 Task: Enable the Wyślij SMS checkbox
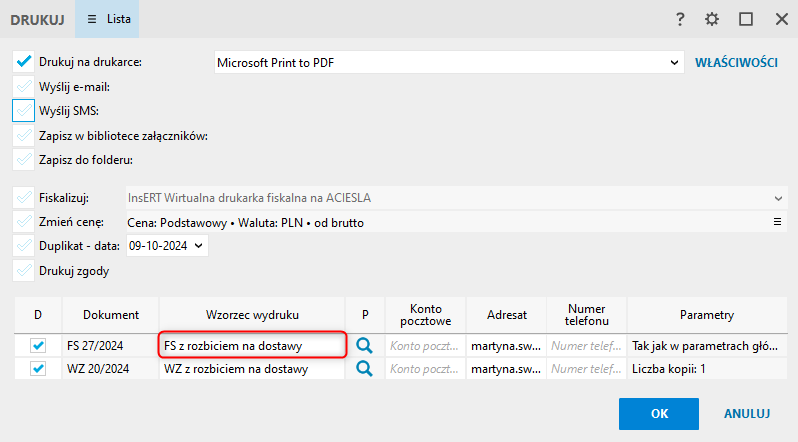pos(24,110)
